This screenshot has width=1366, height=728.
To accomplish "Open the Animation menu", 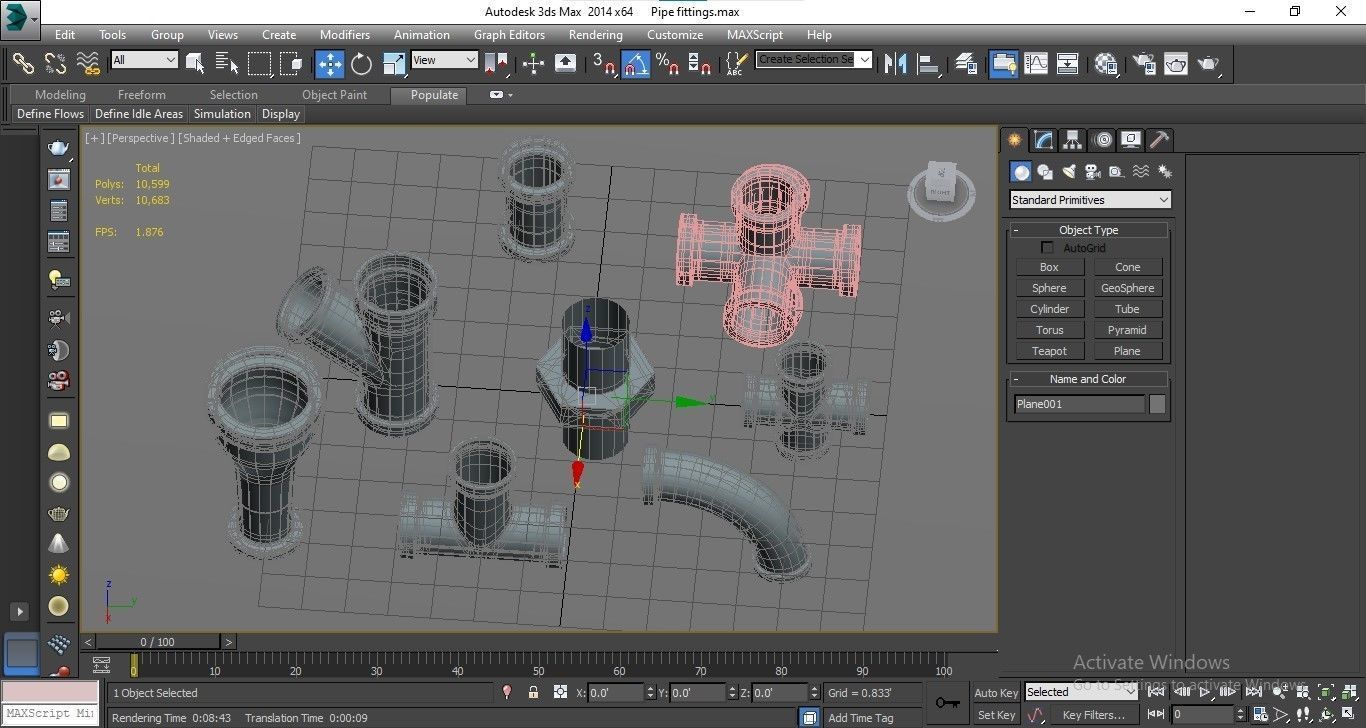I will point(421,34).
